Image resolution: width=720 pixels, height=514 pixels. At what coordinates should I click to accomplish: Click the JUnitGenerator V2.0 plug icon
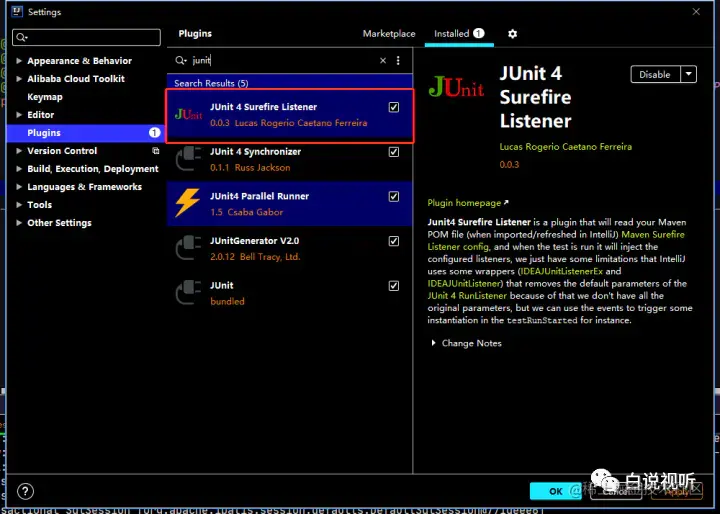(x=188, y=248)
